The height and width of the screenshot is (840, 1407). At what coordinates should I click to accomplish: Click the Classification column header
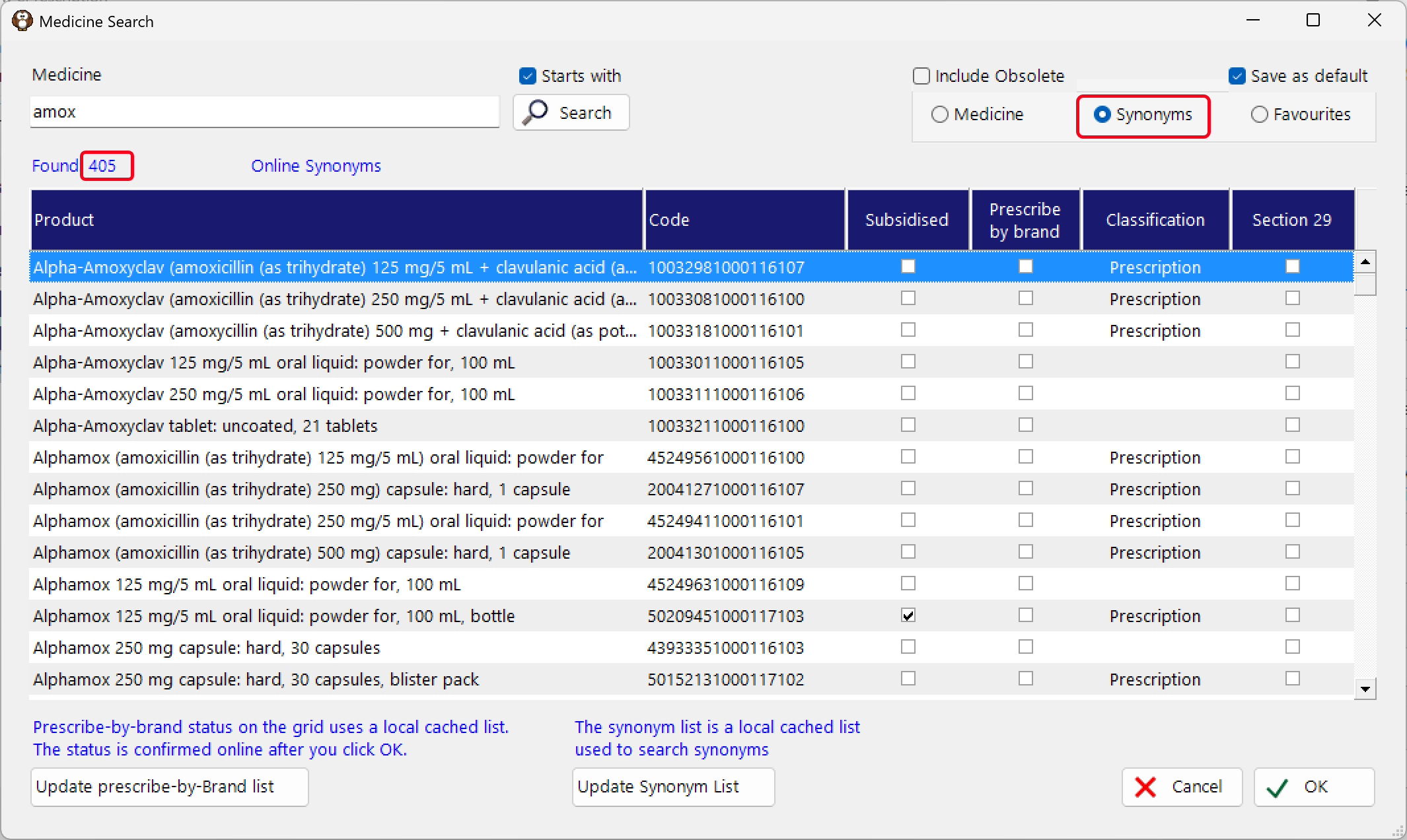click(1155, 220)
